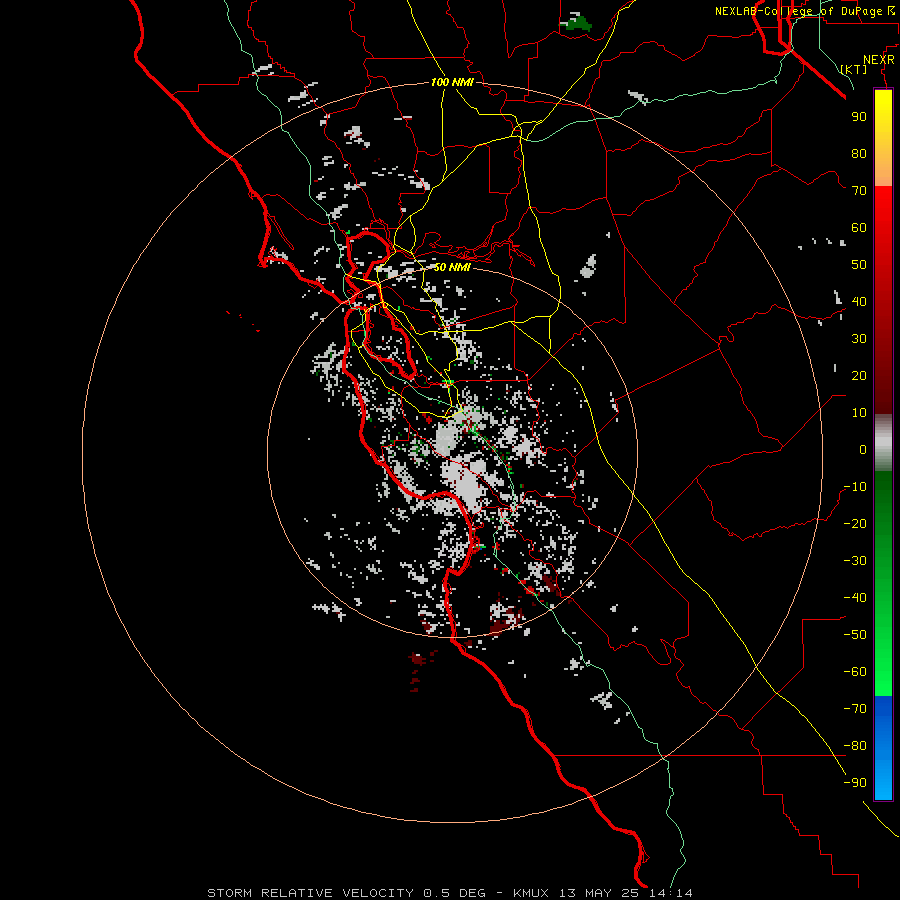Click the 0 knot scale label
900x900 pixels.
(863, 450)
